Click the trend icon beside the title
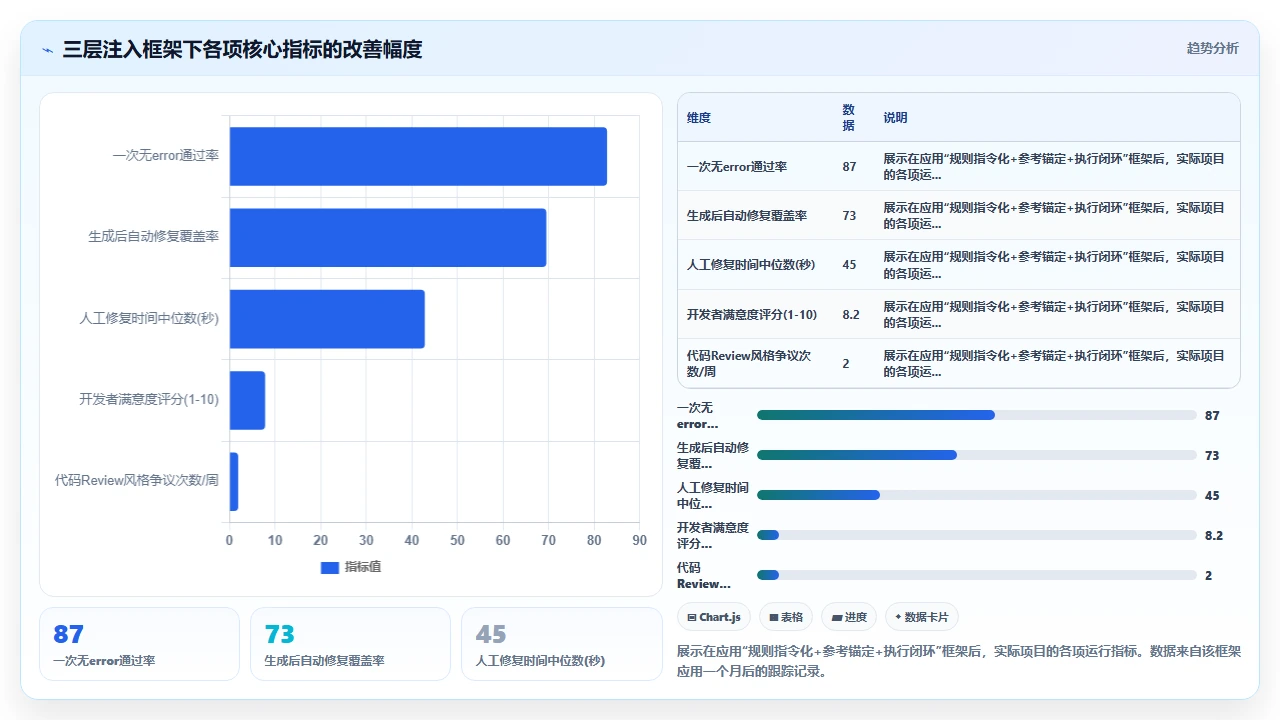Image resolution: width=1280 pixels, height=720 pixels. (48, 50)
